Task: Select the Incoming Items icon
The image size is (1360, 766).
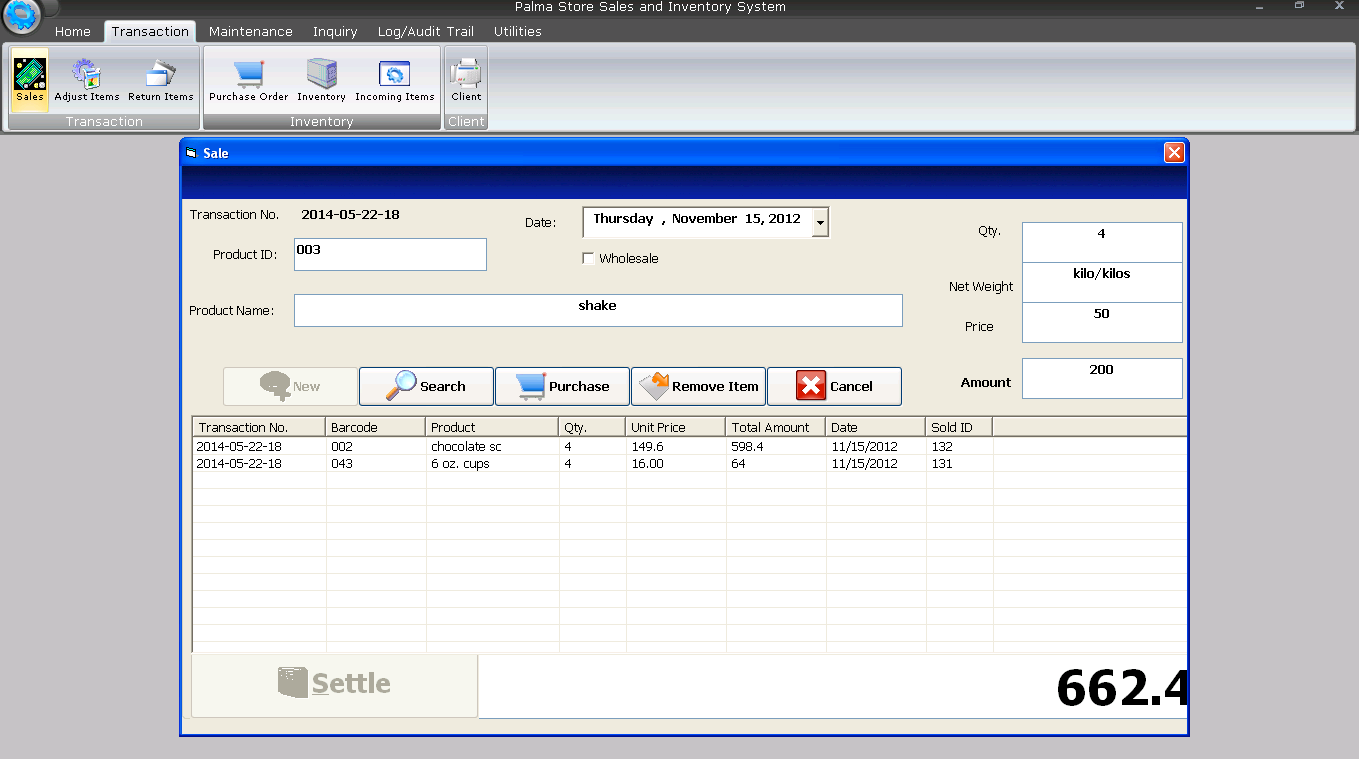Action: point(394,80)
